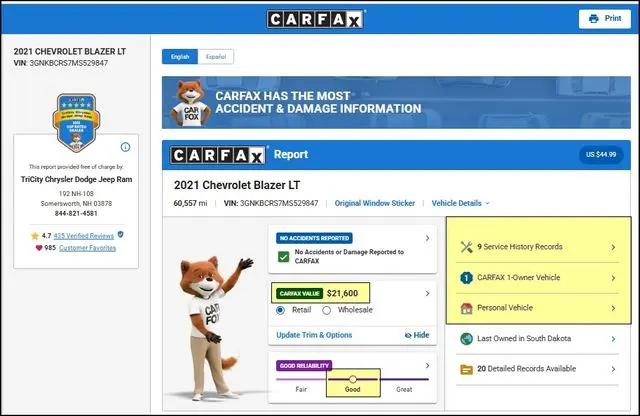This screenshot has height=416, width=640.
Task: Click Update Trim & Options link
Action: click(314, 335)
